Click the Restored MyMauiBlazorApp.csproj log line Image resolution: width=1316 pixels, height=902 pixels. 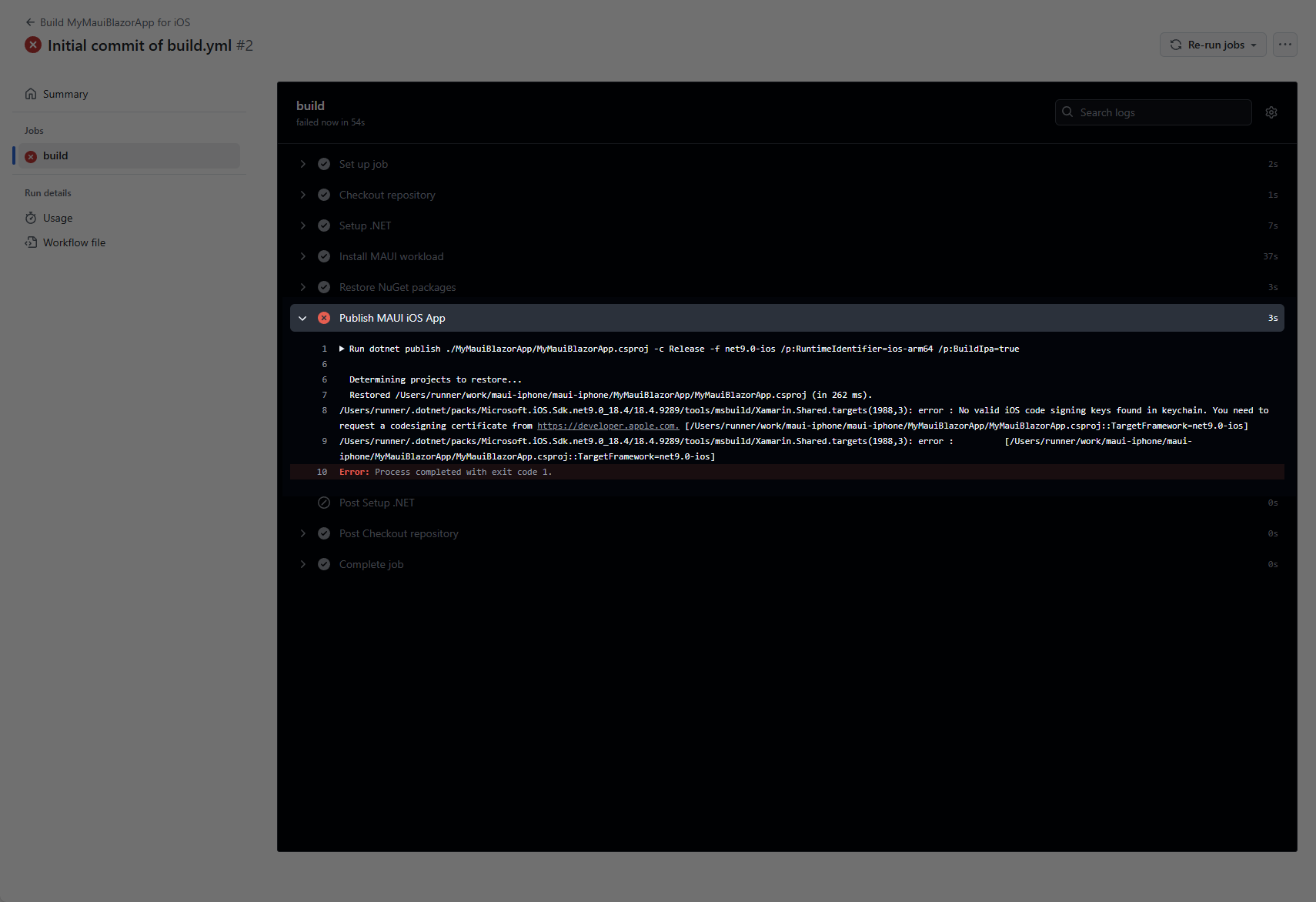[x=610, y=395]
